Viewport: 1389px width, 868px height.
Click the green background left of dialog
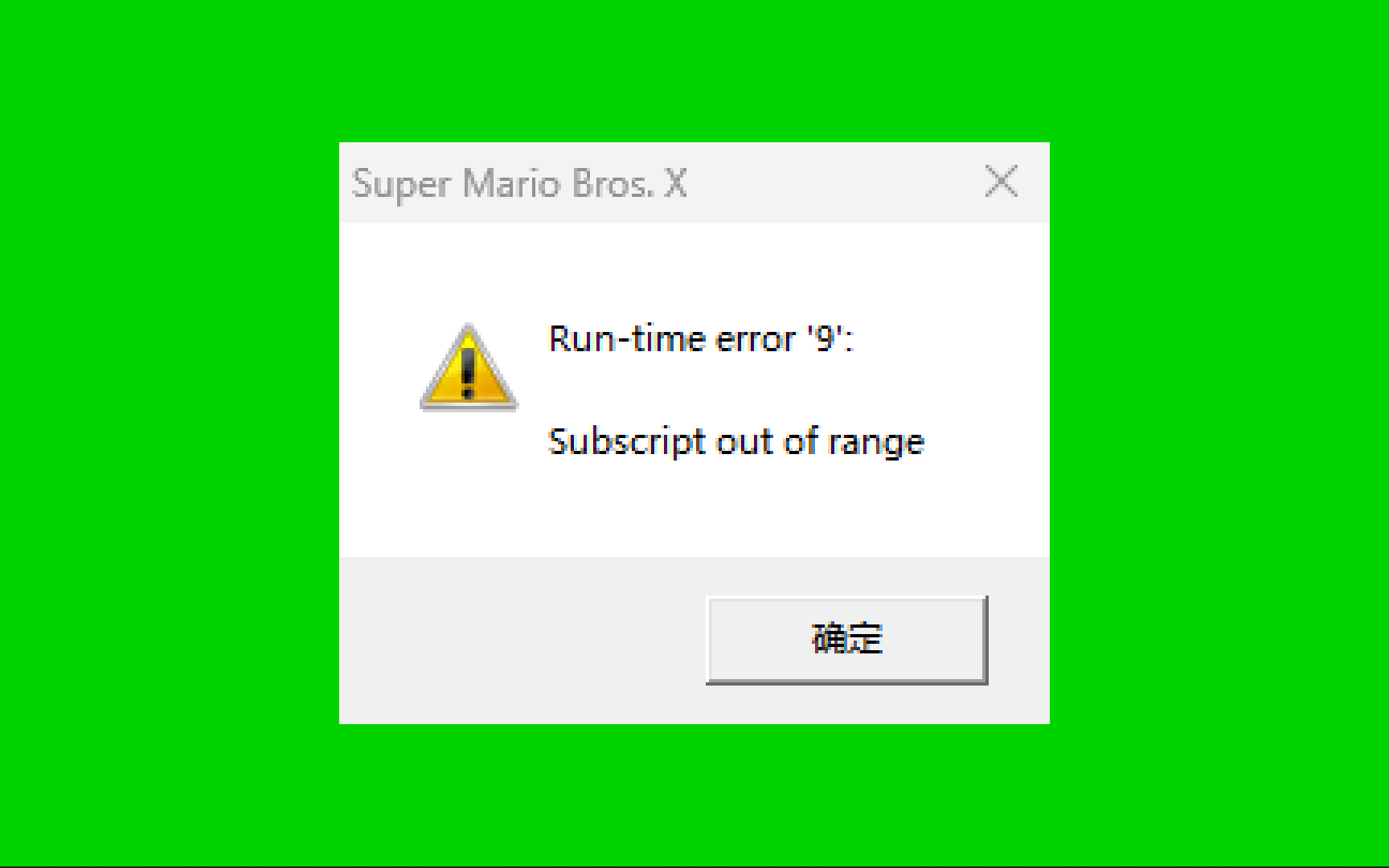click(x=169, y=434)
